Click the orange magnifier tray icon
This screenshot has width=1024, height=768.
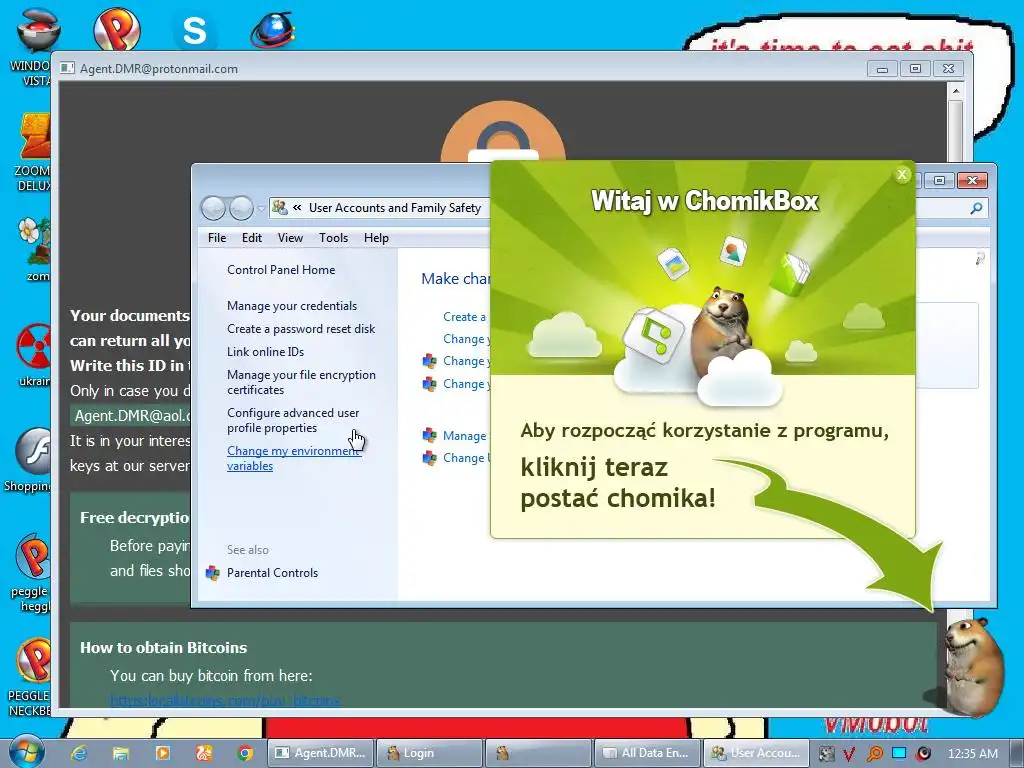coord(874,754)
